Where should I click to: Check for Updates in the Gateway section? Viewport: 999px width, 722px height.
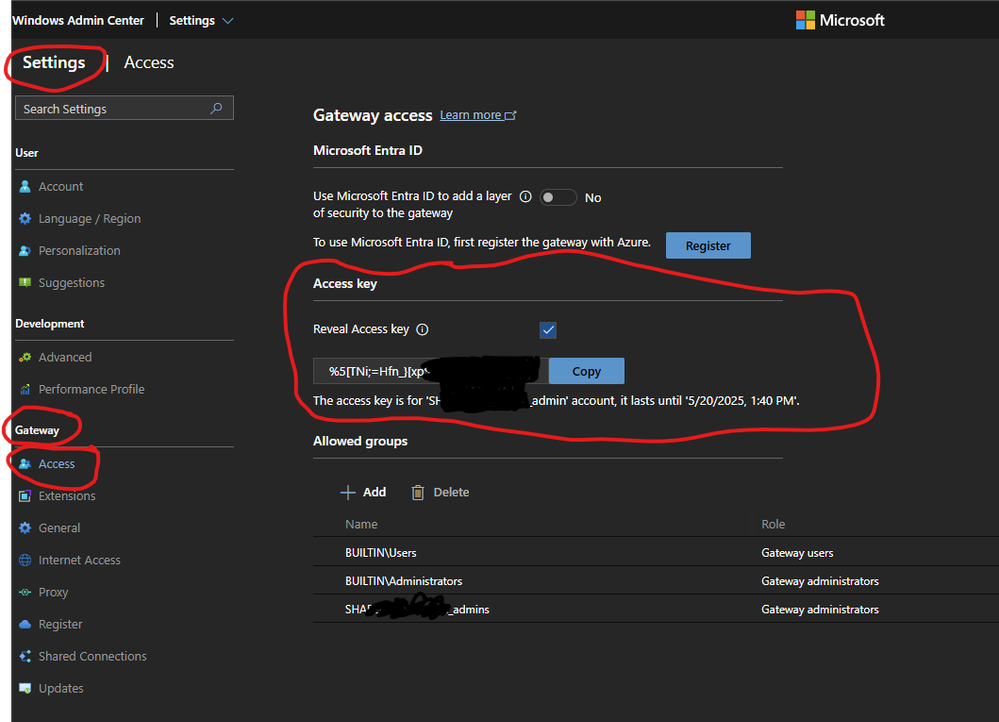click(60, 687)
